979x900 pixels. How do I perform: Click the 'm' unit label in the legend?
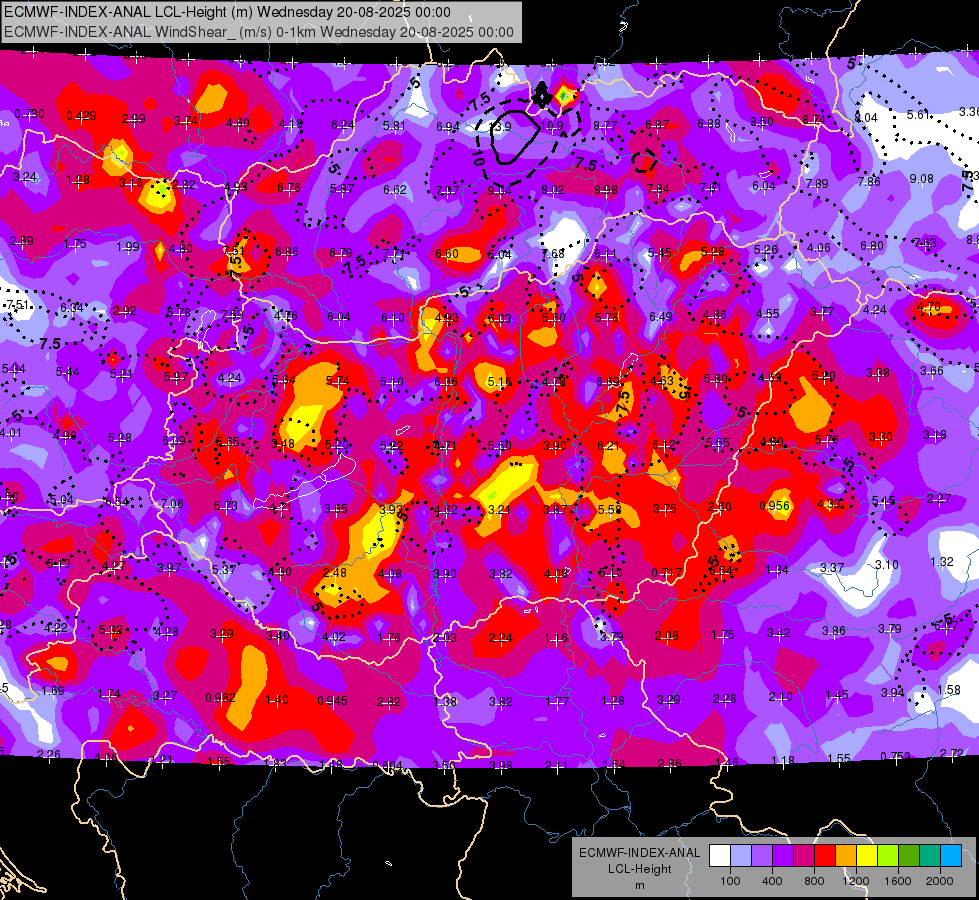click(x=640, y=886)
